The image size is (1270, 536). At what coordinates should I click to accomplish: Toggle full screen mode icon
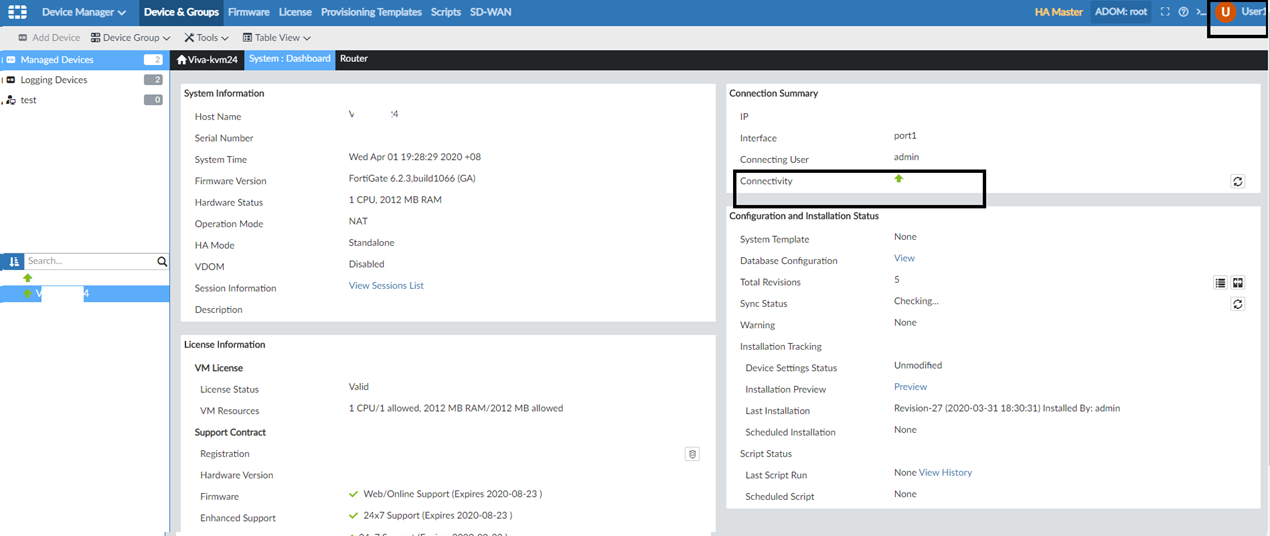pyautogui.click(x=1164, y=12)
